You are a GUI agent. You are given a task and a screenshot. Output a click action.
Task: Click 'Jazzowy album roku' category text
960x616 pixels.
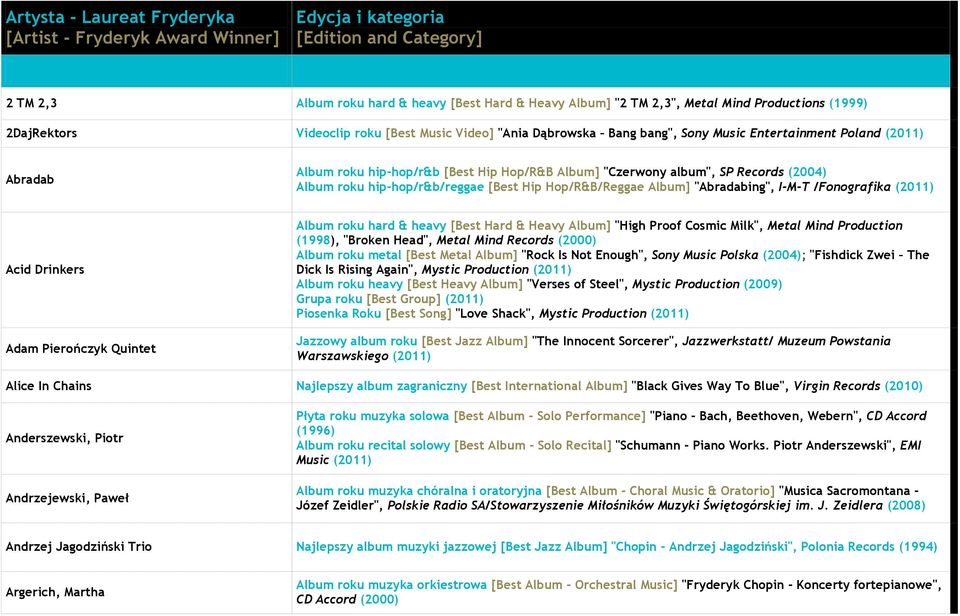click(356, 341)
